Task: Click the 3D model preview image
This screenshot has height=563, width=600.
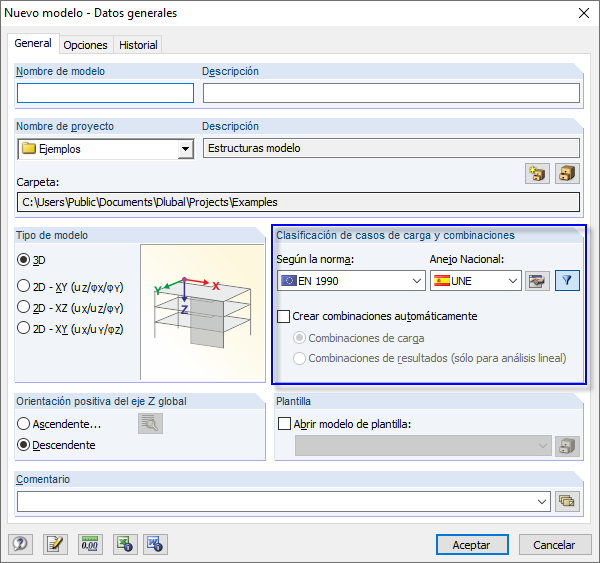Action: point(202,312)
